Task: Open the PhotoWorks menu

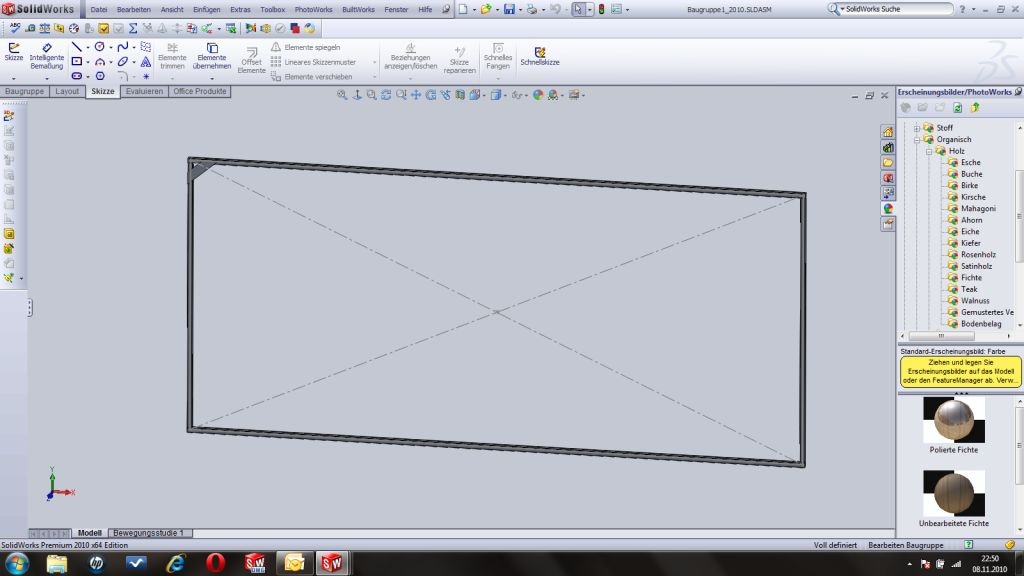Action: (x=312, y=9)
